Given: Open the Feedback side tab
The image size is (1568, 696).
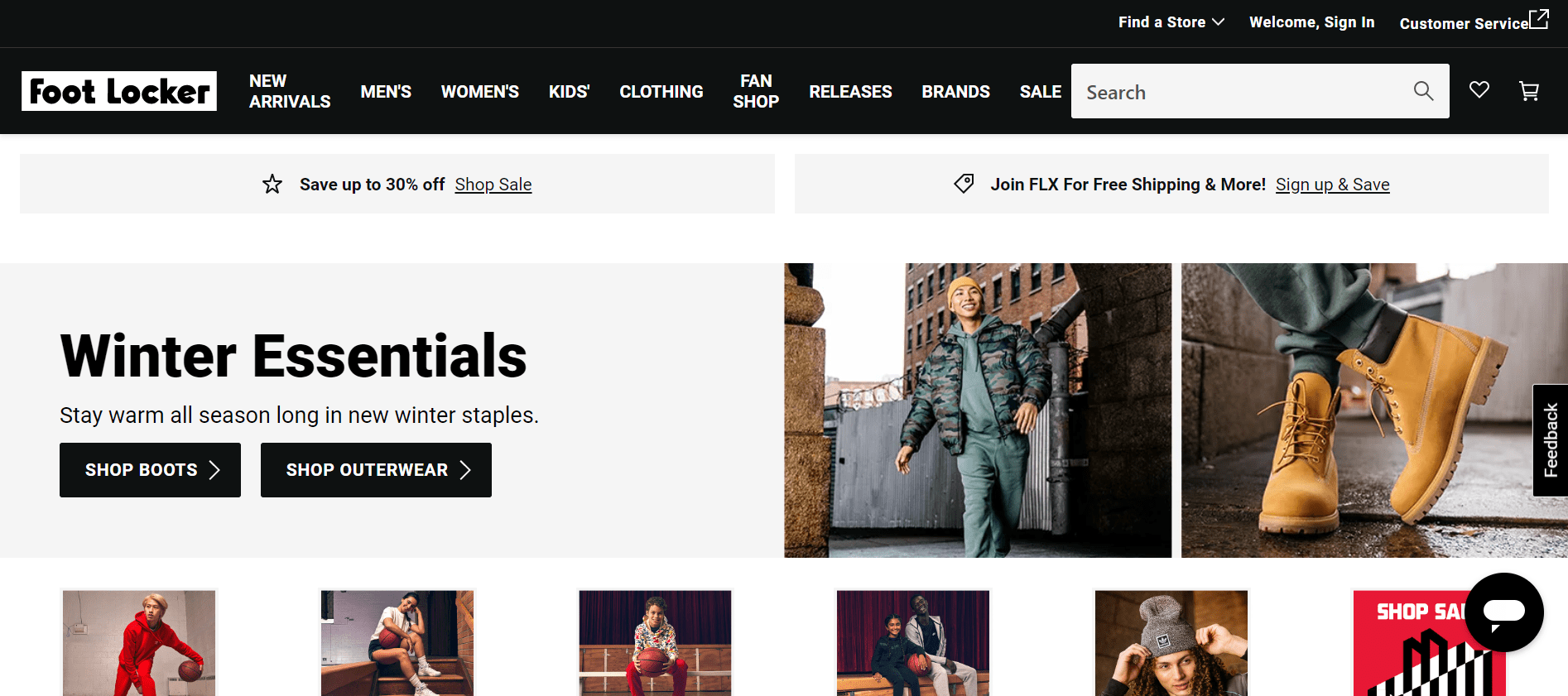Looking at the screenshot, I should coord(1551,440).
